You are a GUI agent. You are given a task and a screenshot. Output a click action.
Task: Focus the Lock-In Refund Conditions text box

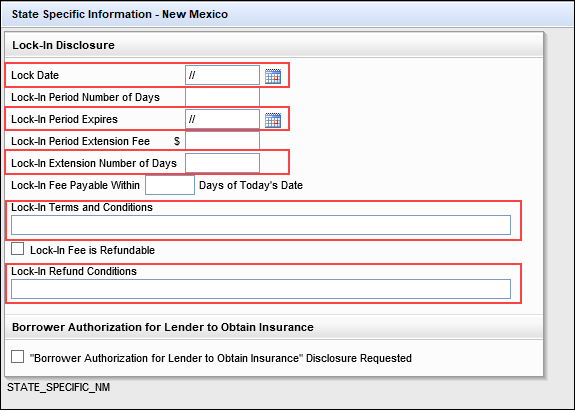click(x=261, y=289)
